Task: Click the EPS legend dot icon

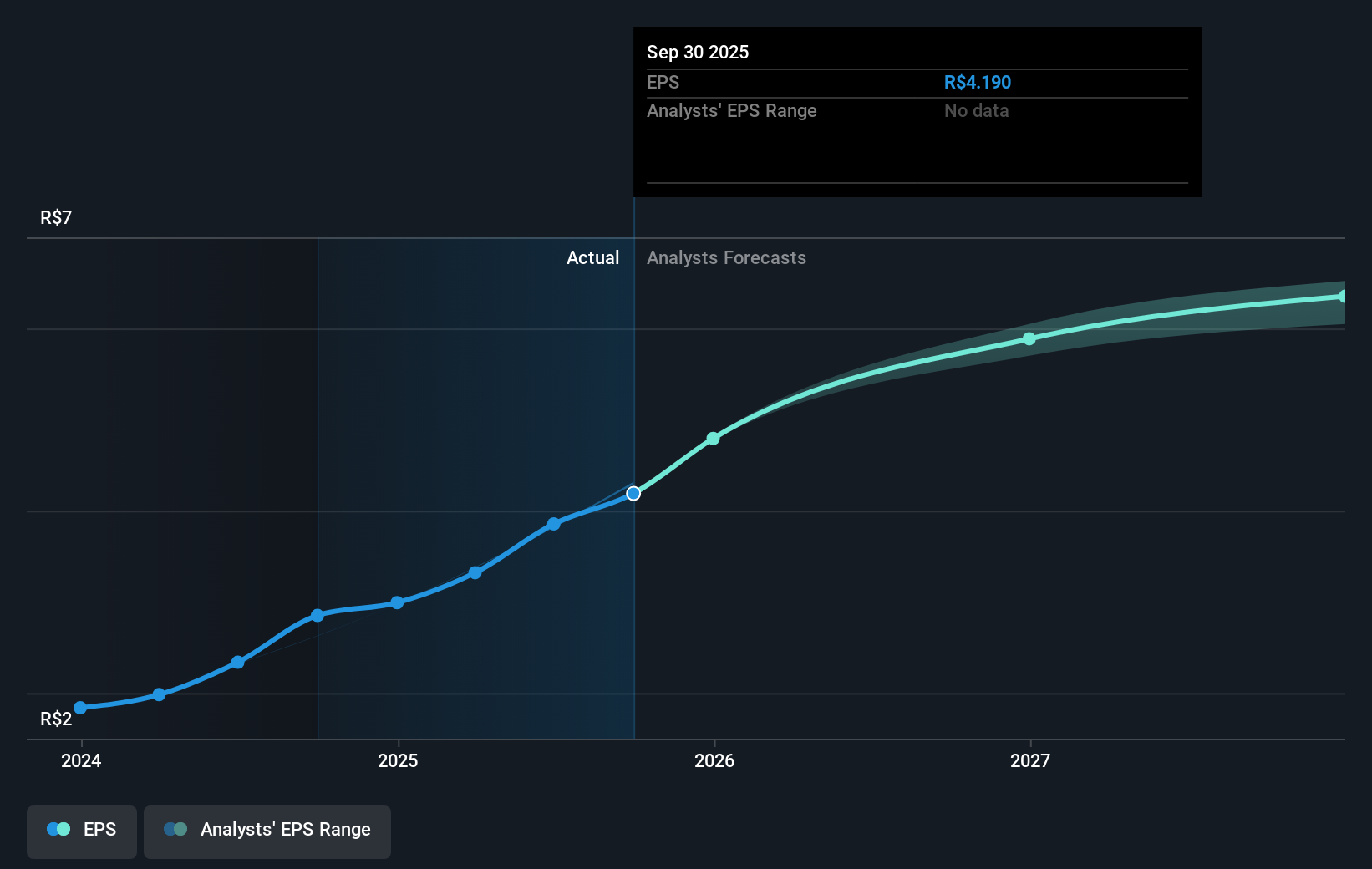Action: point(58,828)
